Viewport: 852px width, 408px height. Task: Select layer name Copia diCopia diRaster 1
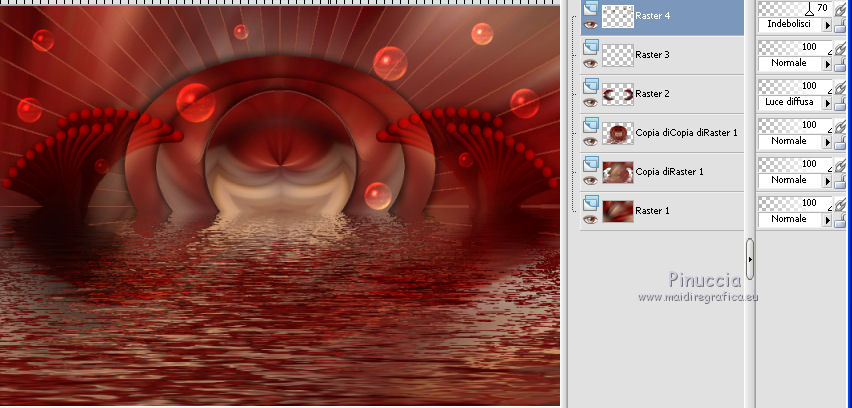[x=686, y=133]
